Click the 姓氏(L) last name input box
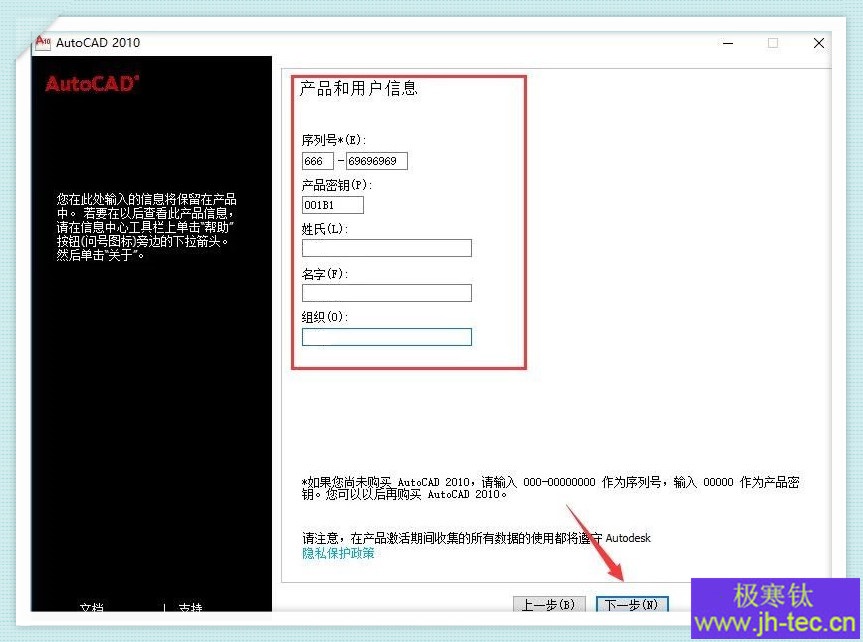This screenshot has height=642, width=863. pos(386,248)
